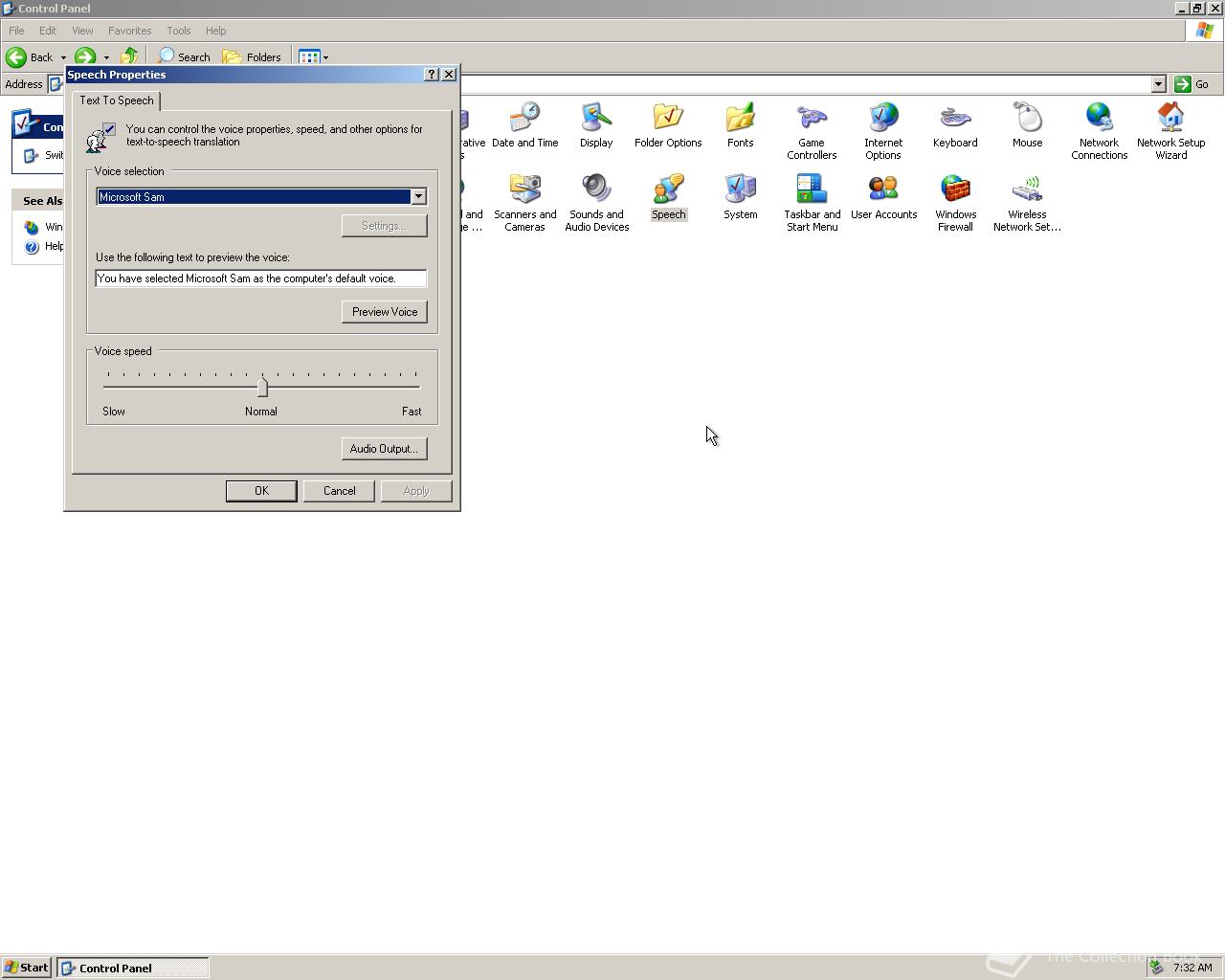Open Windows Firewall icon
Image resolution: width=1225 pixels, height=980 pixels.
click(x=955, y=203)
